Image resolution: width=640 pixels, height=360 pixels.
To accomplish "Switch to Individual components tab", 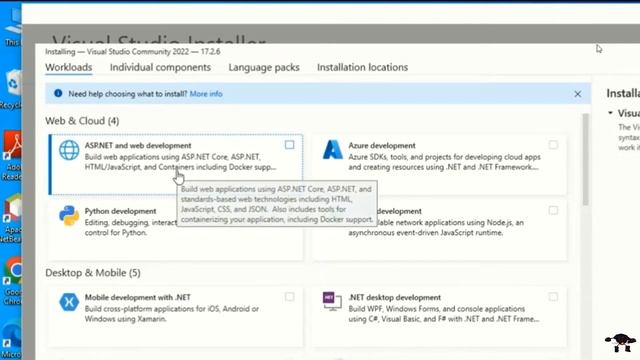I will [x=160, y=67].
